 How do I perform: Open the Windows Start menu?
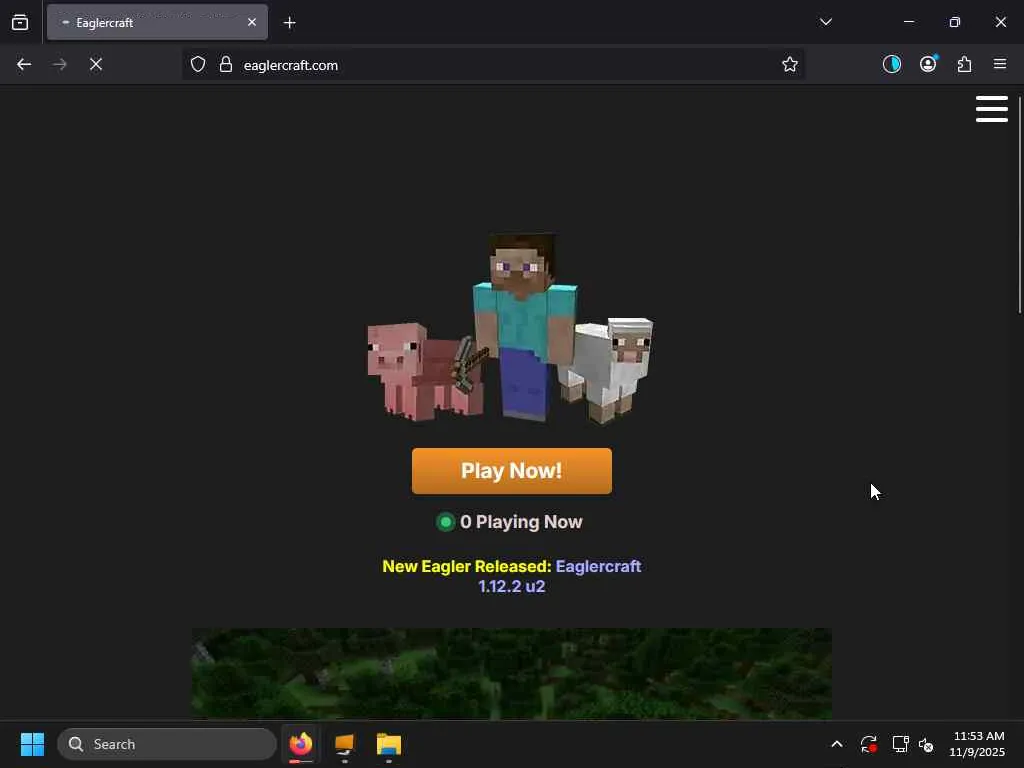[x=32, y=744]
